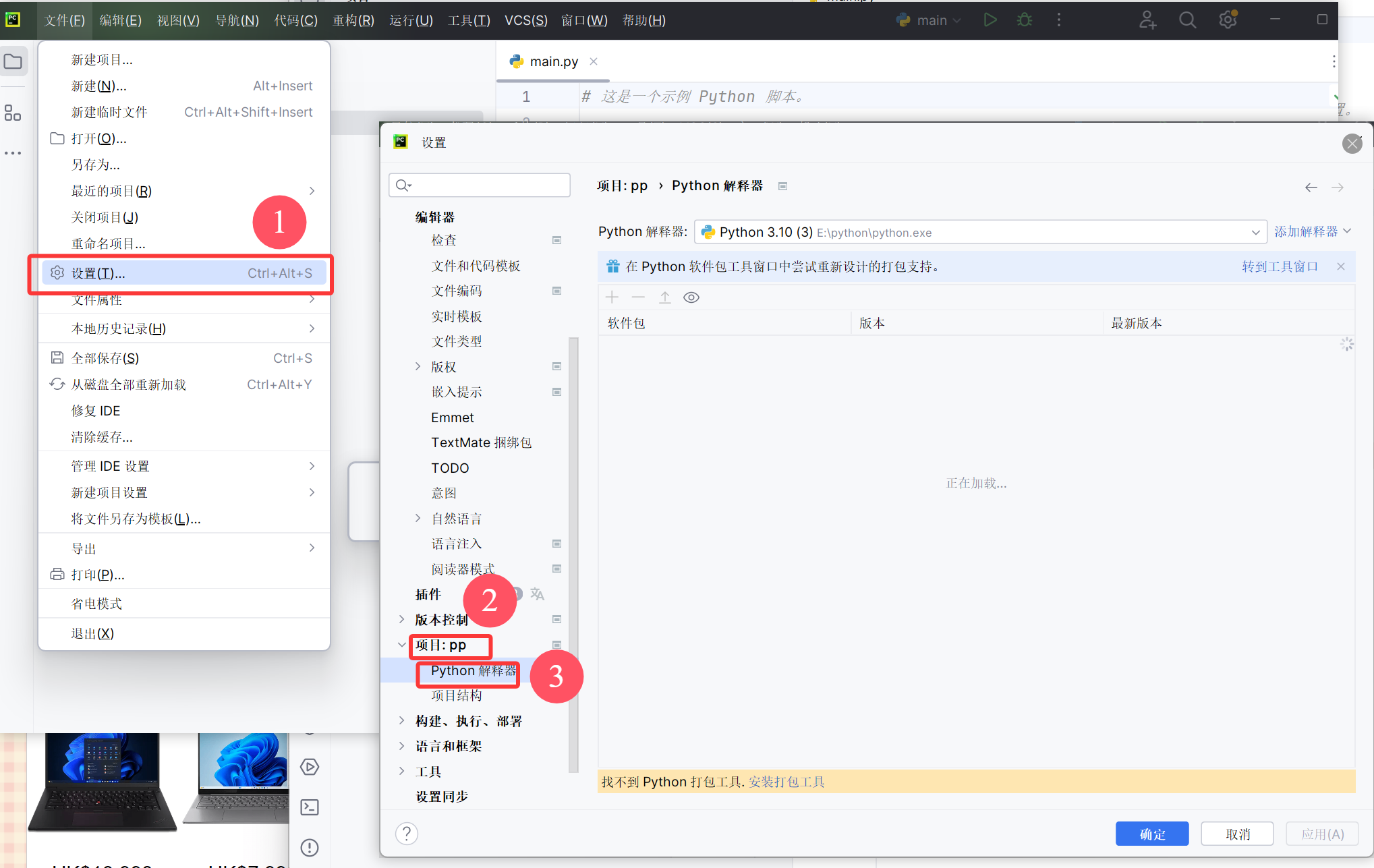1374x868 pixels.
Task: Click the Debug bug icon
Action: (x=1025, y=20)
